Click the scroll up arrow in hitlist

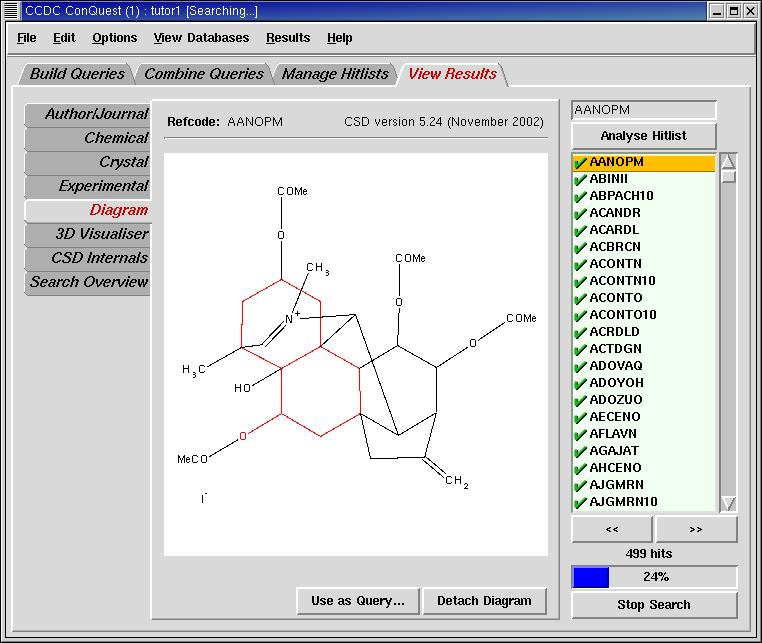(x=728, y=162)
